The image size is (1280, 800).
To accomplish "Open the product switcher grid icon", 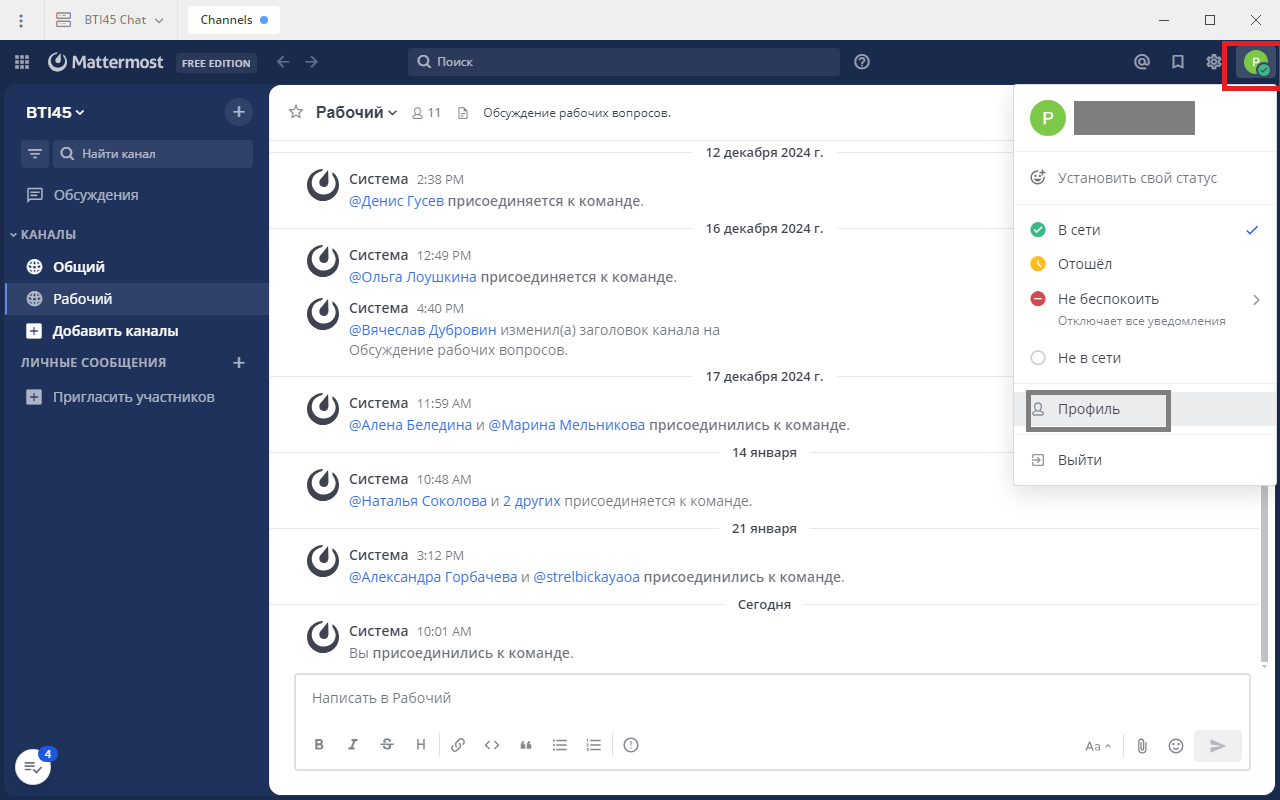I will click(x=22, y=62).
